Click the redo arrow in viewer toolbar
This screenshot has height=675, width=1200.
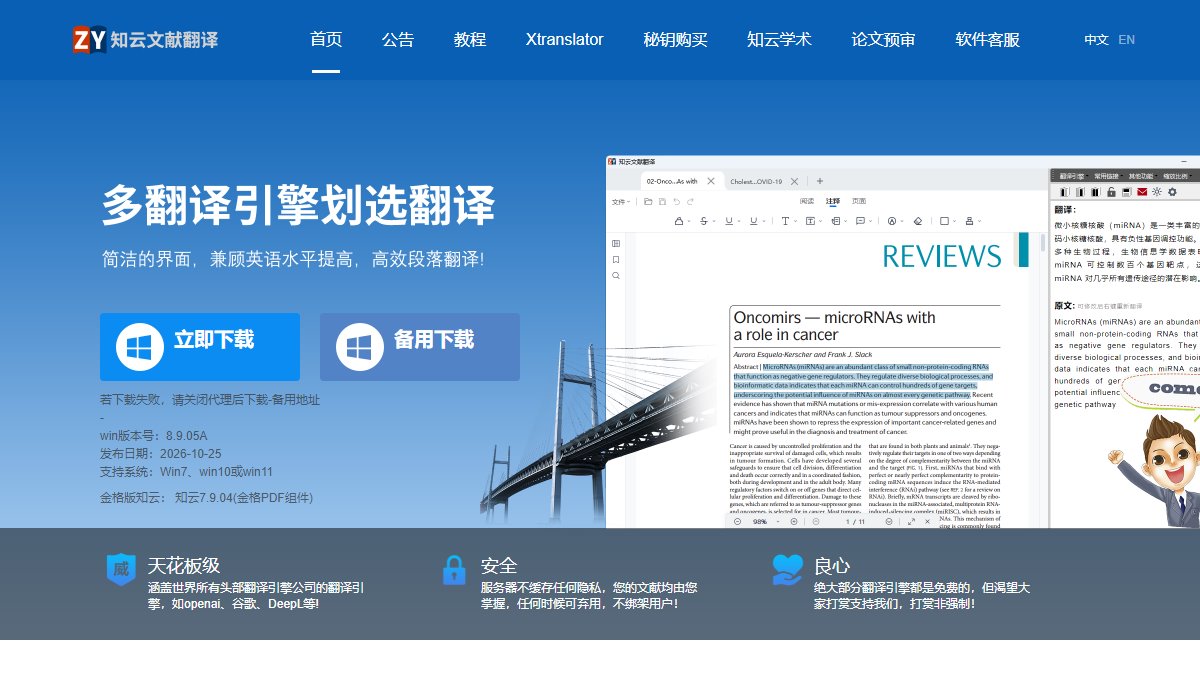690,202
